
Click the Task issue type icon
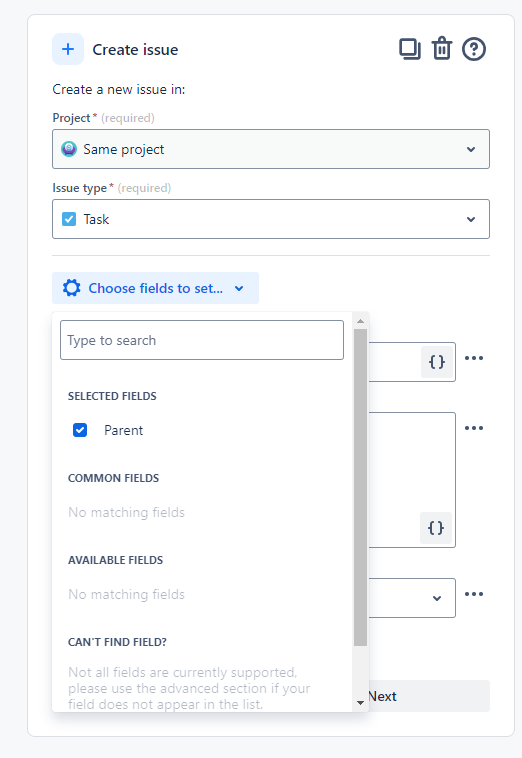click(69, 219)
